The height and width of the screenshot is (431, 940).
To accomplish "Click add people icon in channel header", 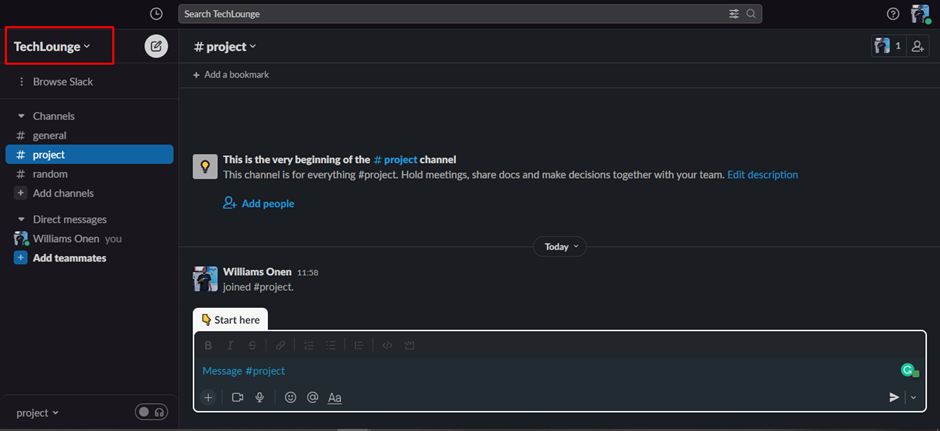I will 917,46.
